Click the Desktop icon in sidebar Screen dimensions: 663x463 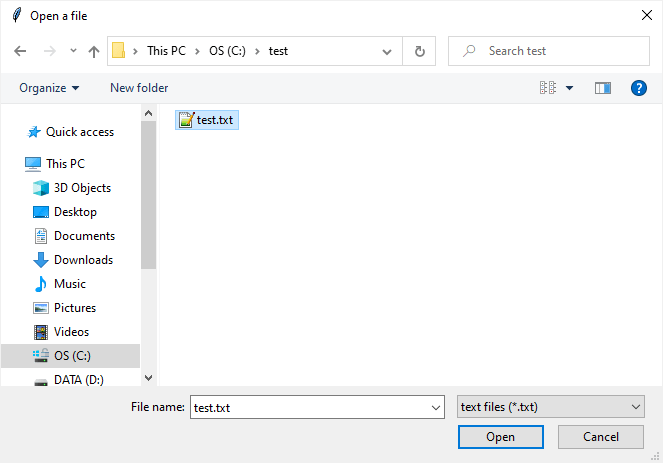pos(41,212)
